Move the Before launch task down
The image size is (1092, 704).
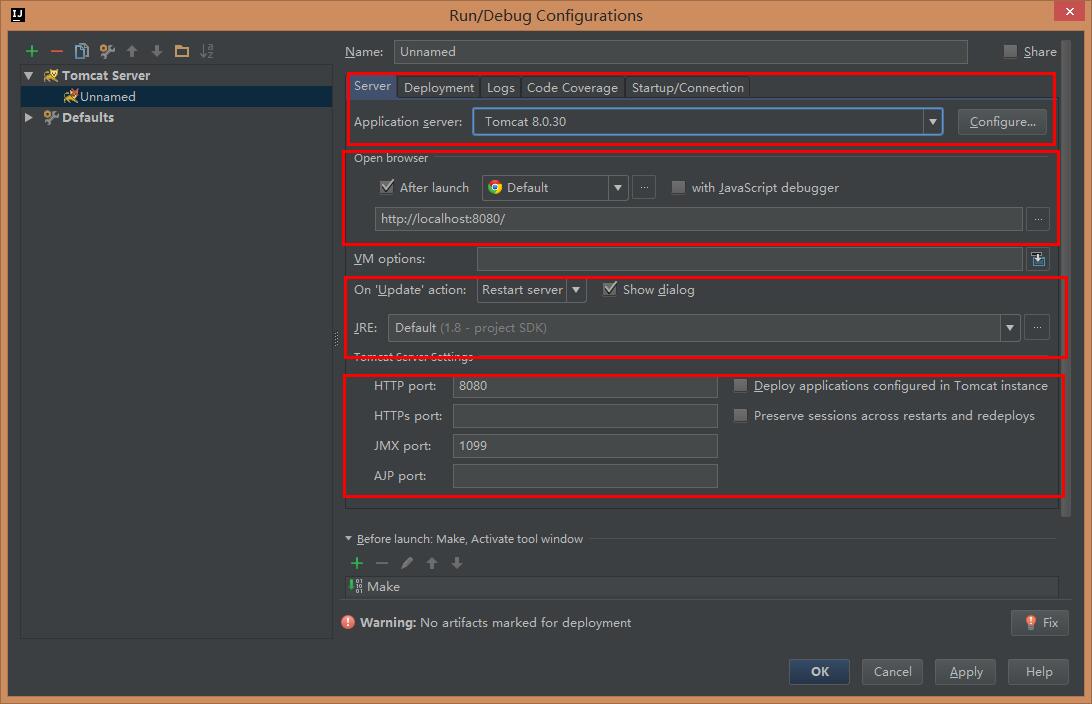(x=457, y=563)
